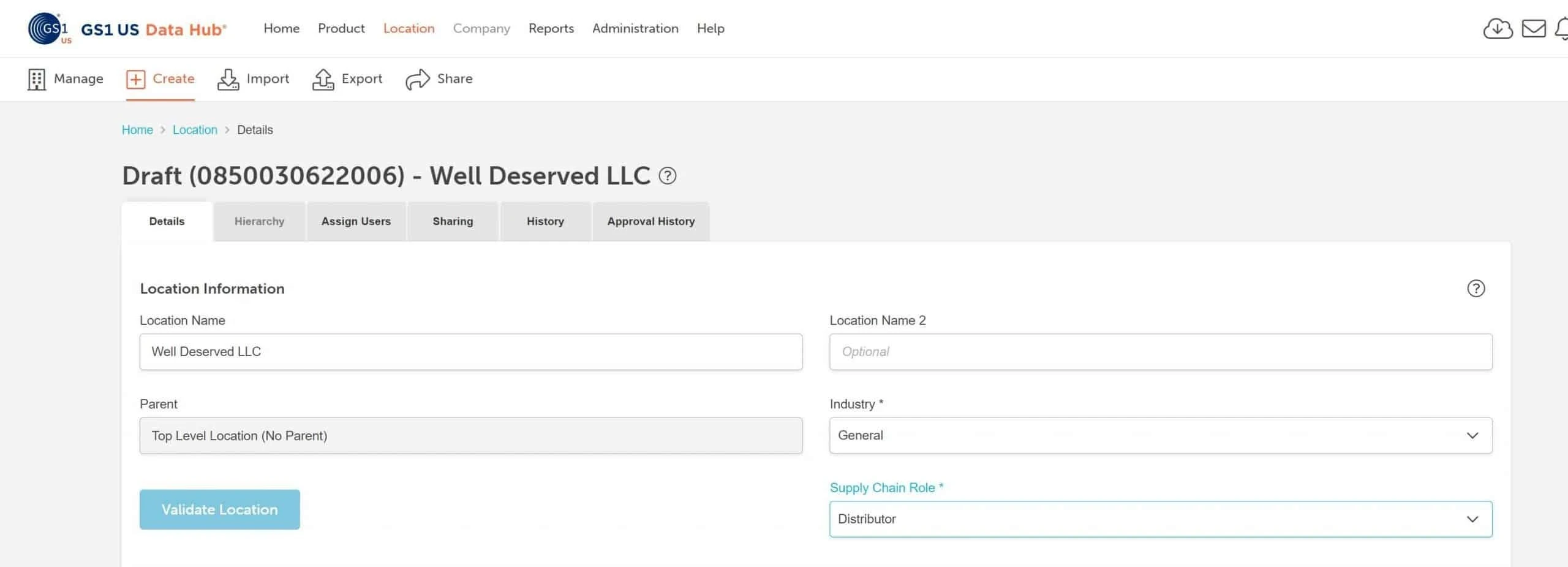This screenshot has height=567, width=1568.
Task: Click the Create plus icon
Action: (135, 79)
